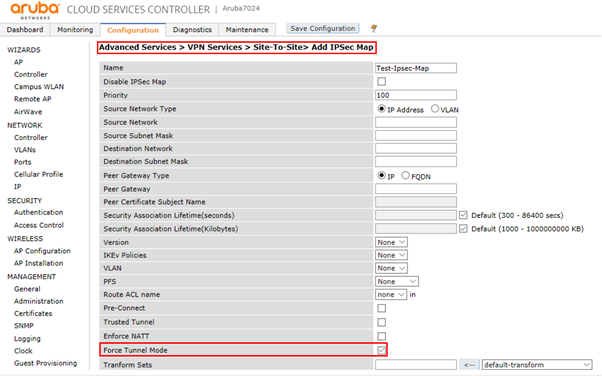This screenshot has height=376, width=602.
Task: Open the Certificates page
Action: (33, 313)
